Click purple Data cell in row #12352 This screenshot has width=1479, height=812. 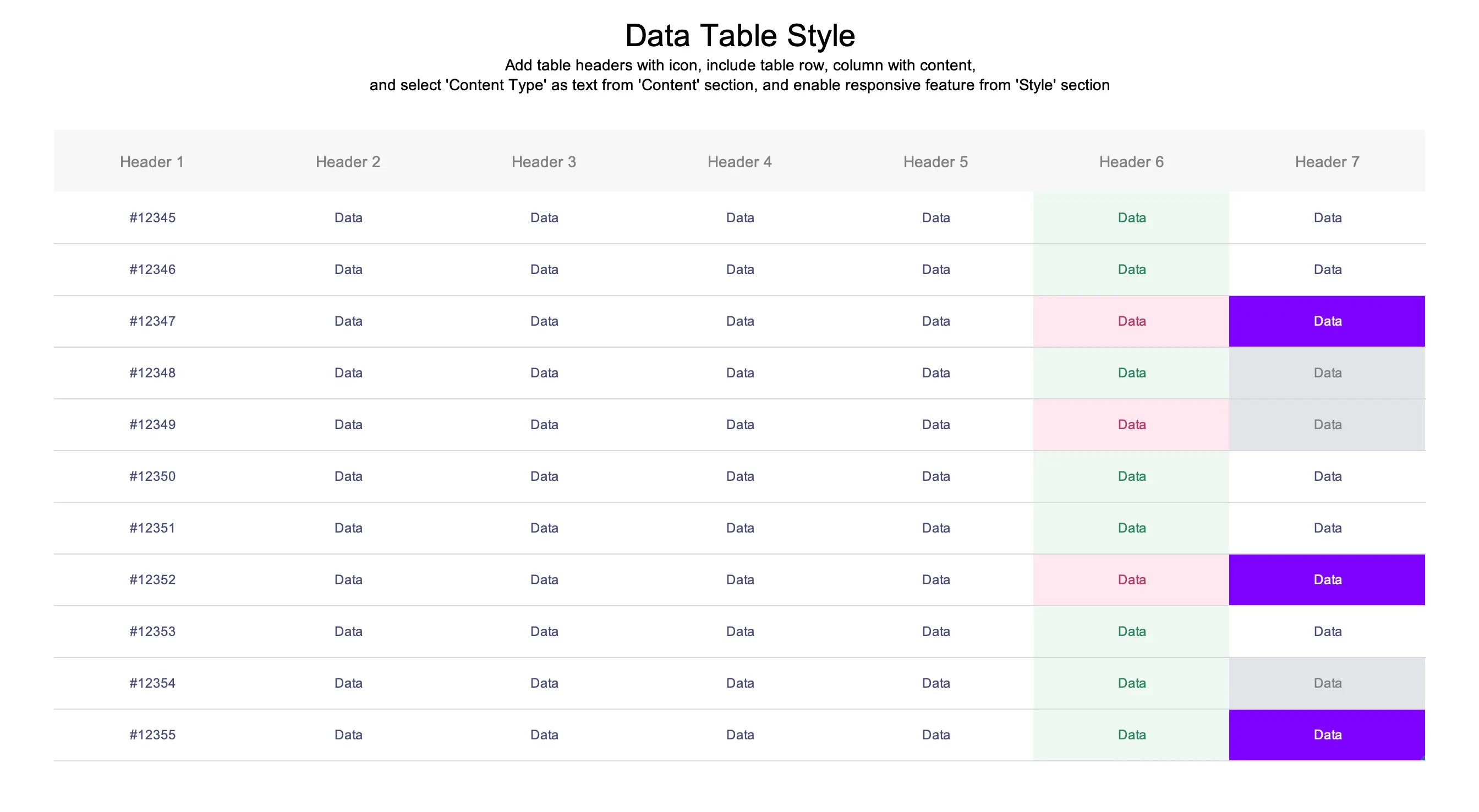point(1327,579)
